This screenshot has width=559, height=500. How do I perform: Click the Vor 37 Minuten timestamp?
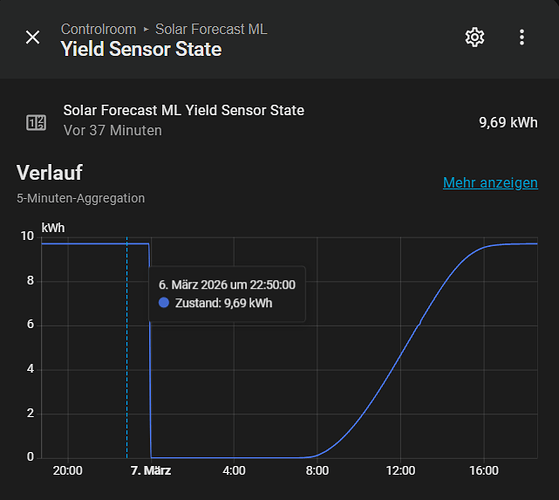113,130
